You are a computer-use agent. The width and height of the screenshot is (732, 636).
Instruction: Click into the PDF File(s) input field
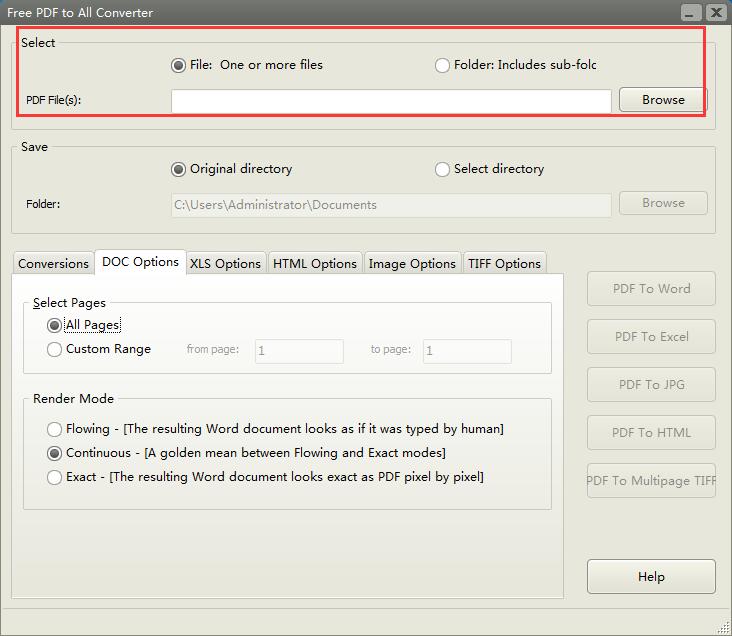coord(391,101)
